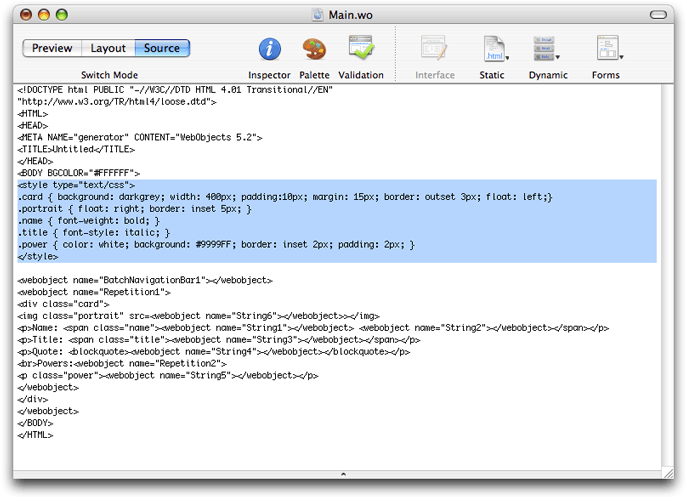The width and height of the screenshot is (687, 501).
Task: Click the Static HTML elements icon
Action: coord(492,49)
